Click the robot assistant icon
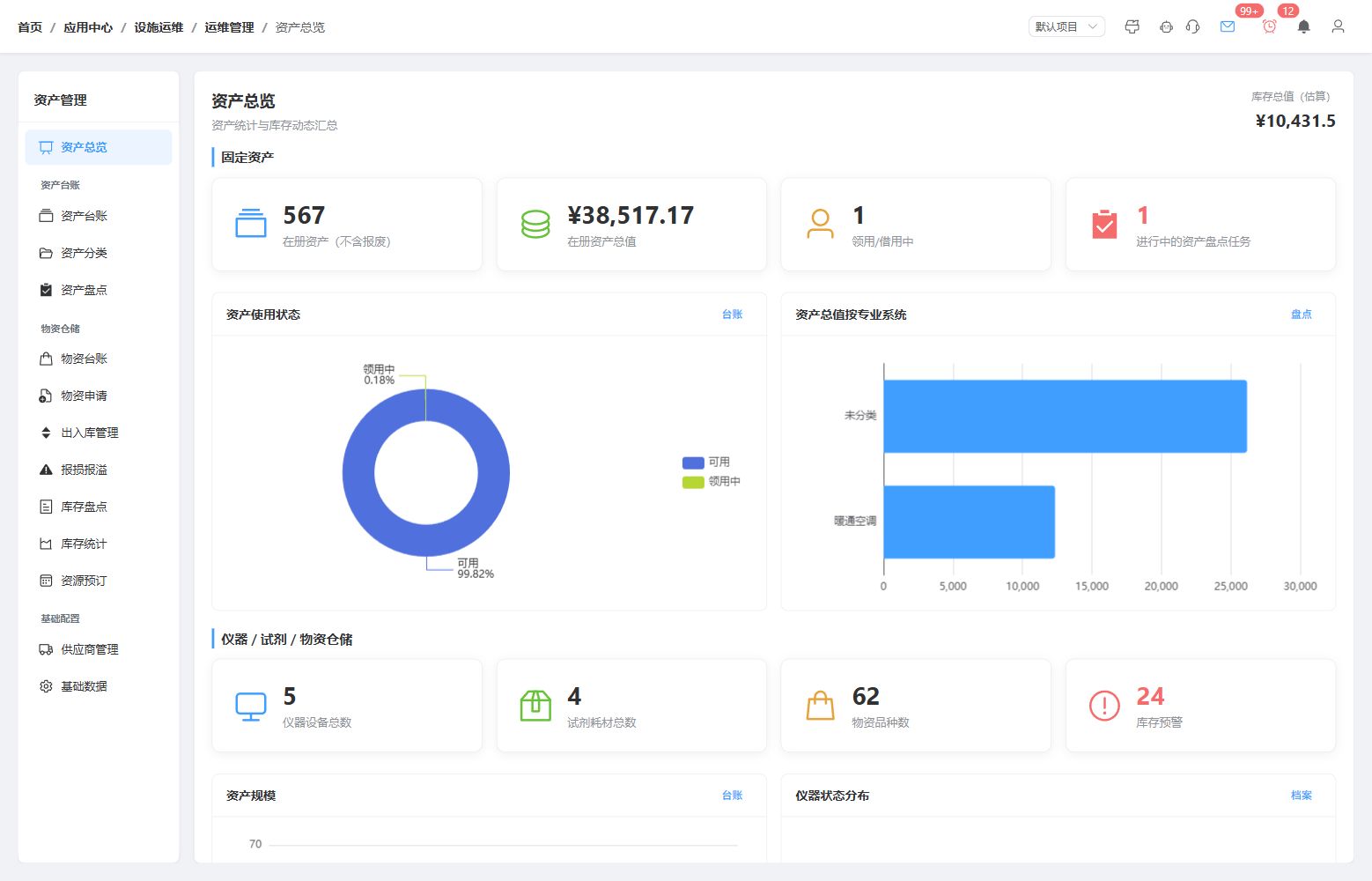The width and height of the screenshot is (1372, 881). [x=1166, y=26]
